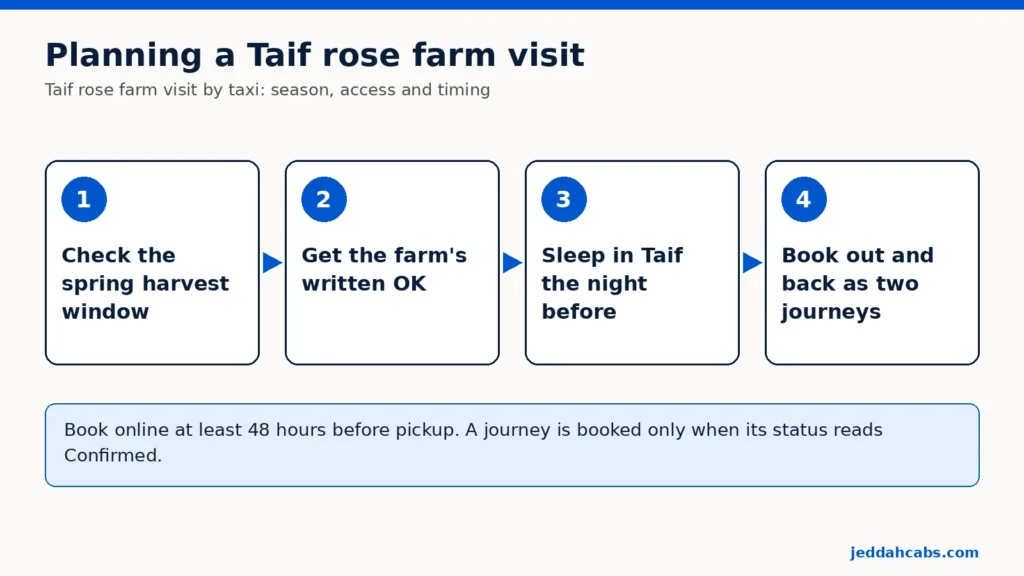Click the subtitle about season, access and timing
Viewport: 1024px width, 576px height.
(x=267, y=89)
